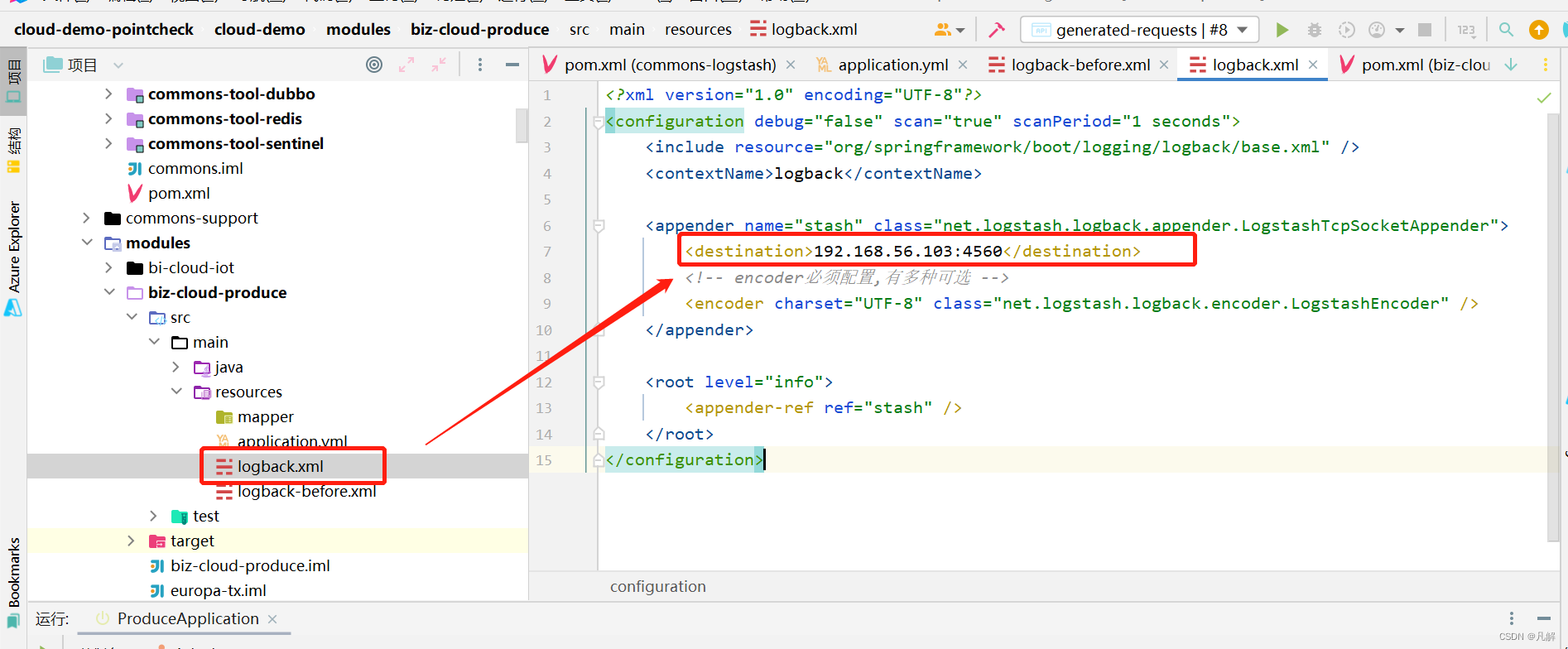The width and height of the screenshot is (1568, 649).
Task: Select commons.iml file in tree
Action: click(195, 168)
